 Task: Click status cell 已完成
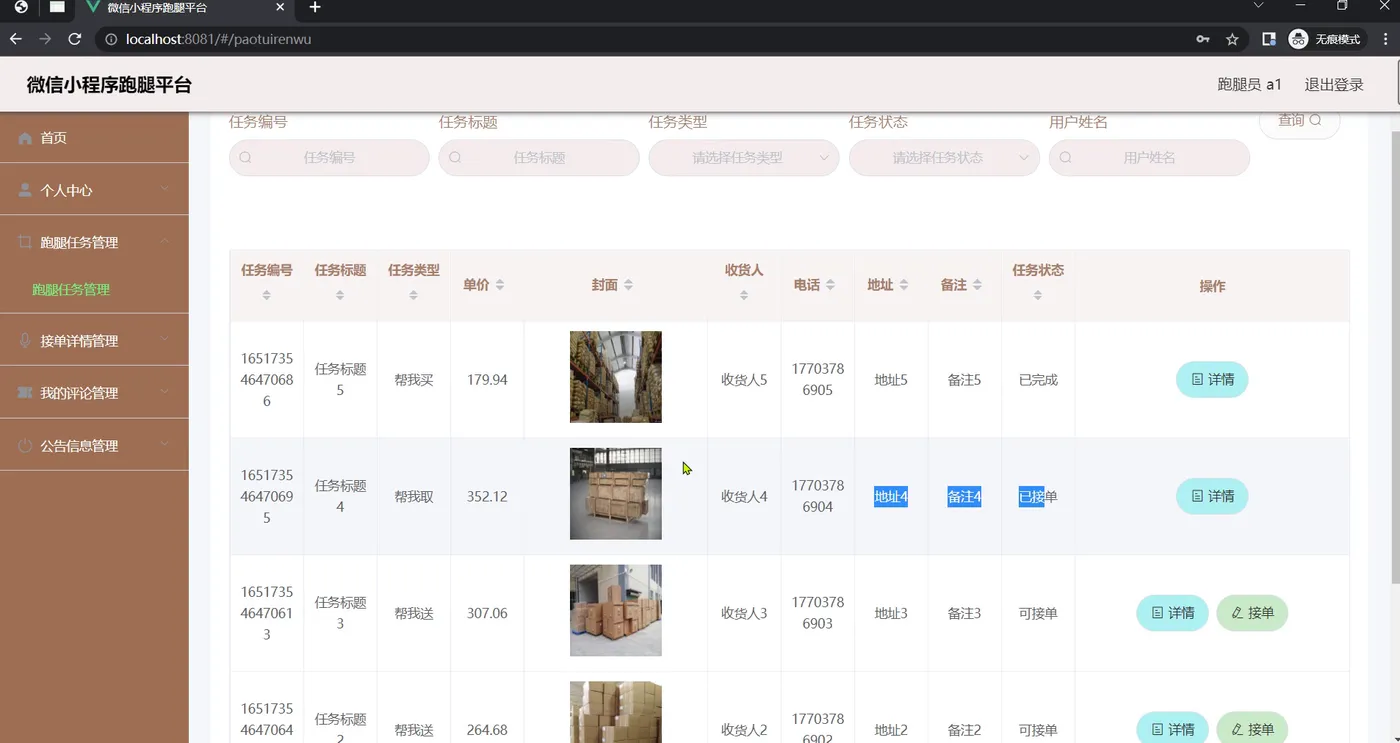click(1038, 380)
